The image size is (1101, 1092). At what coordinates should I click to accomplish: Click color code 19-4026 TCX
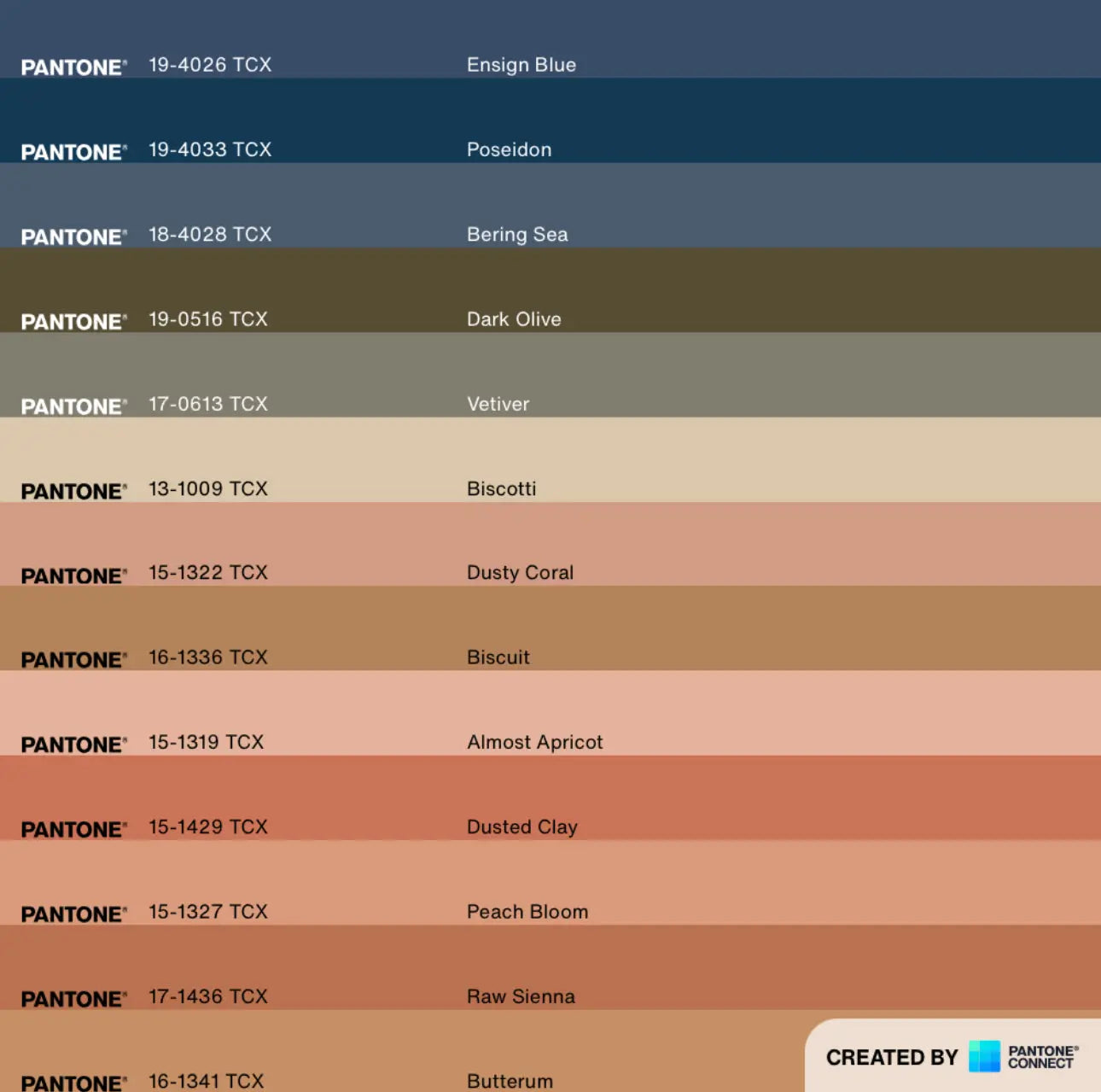210,65
